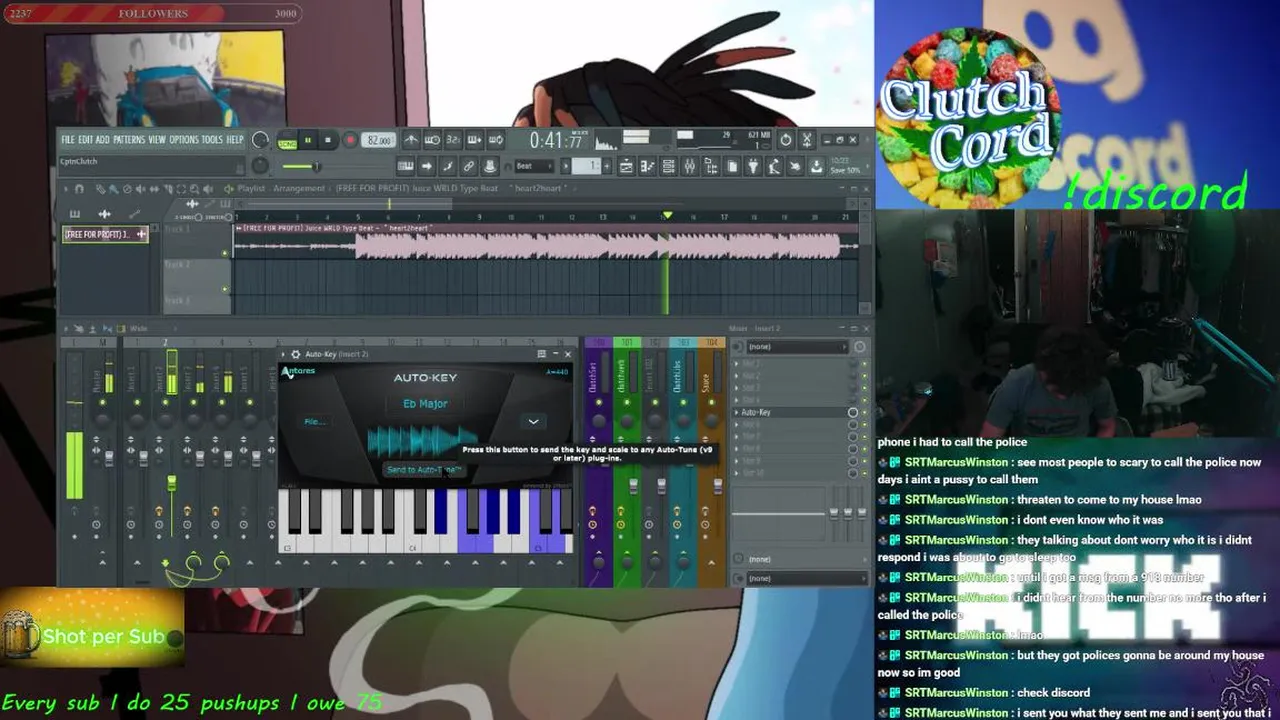Viewport: 1280px width, 720px height.
Task: Open the Browser view icon
Action: [711, 166]
